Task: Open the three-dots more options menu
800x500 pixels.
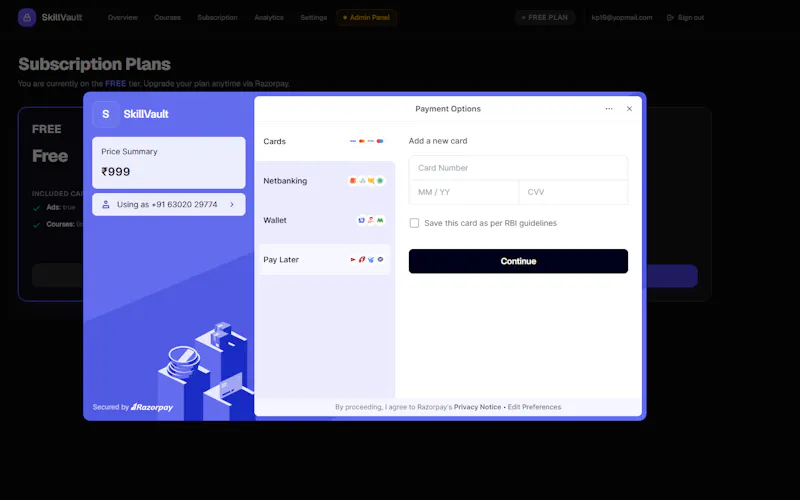Action: (609, 109)
